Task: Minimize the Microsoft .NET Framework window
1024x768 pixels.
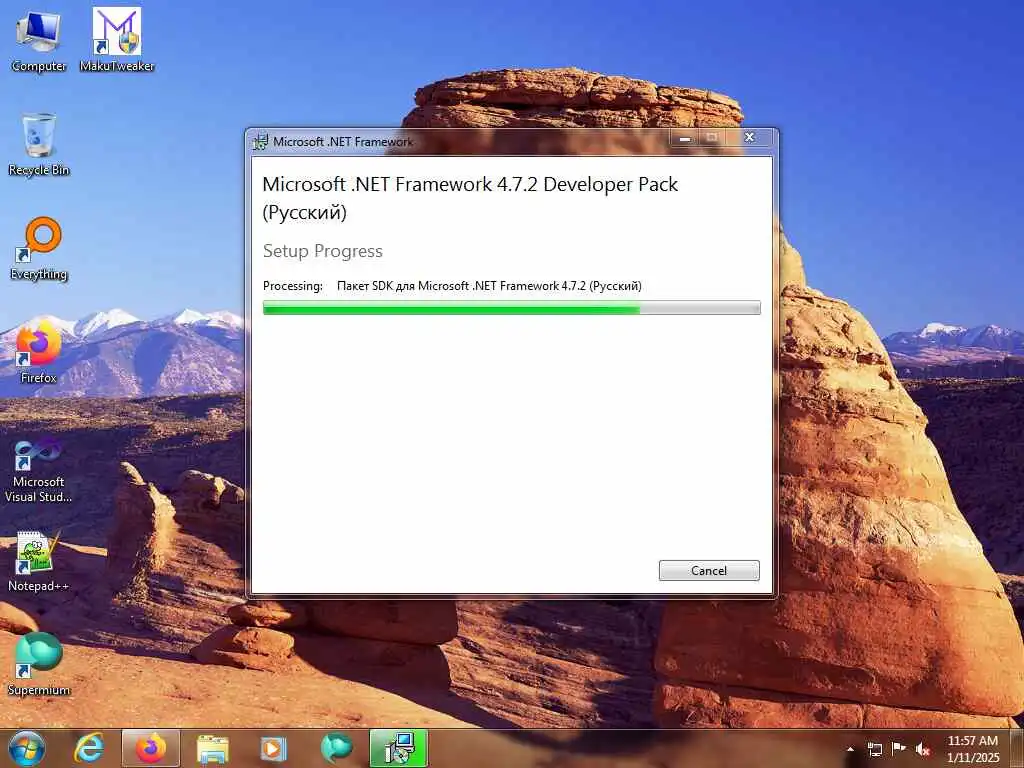Action: (684, 138)
